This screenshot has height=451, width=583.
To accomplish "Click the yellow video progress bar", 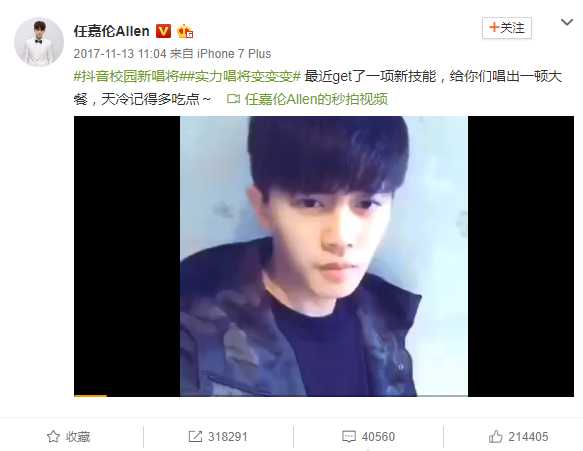I will tap(90, 396).
